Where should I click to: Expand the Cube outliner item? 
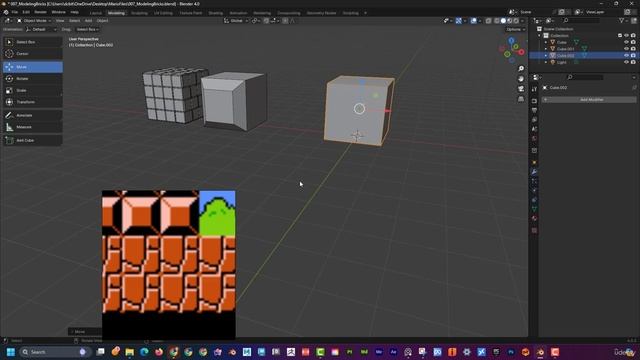546,42
